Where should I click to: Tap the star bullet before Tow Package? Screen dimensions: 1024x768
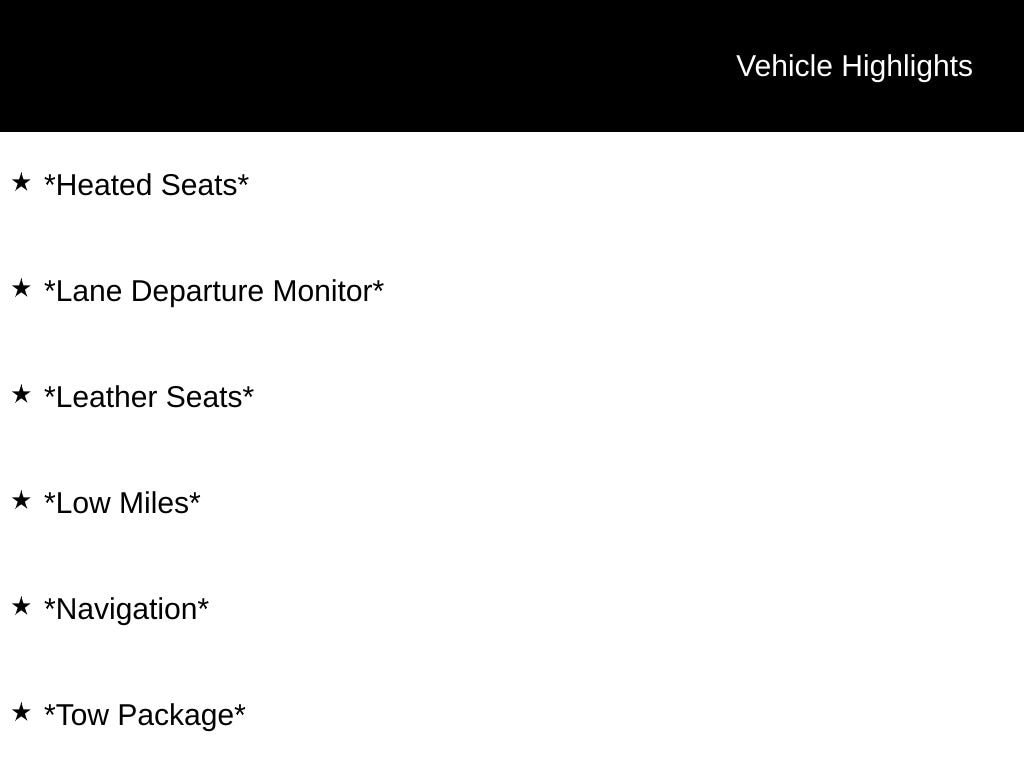pos(21,712)
